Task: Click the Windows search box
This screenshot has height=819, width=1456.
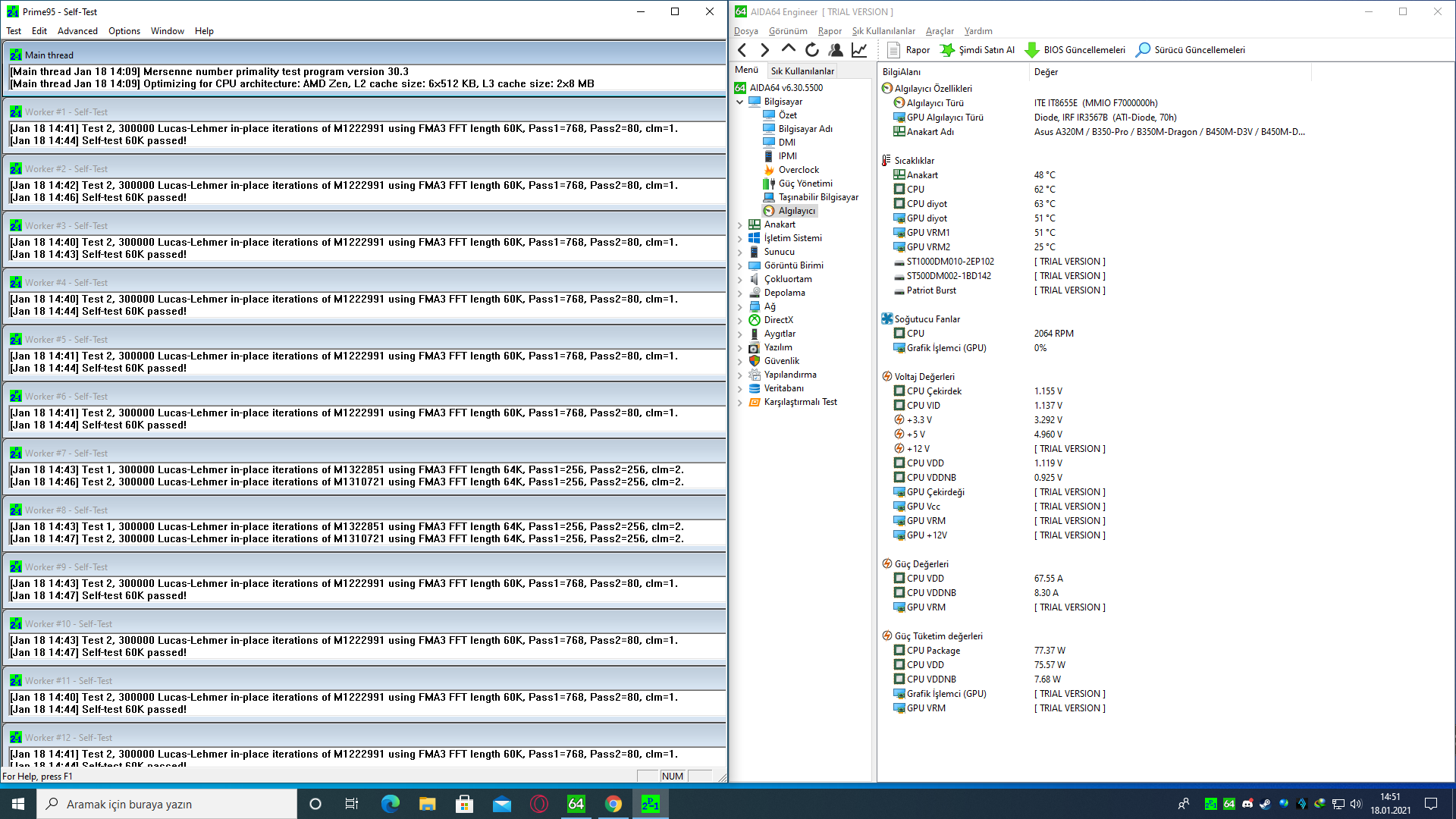Action: [x=167, y=804]
